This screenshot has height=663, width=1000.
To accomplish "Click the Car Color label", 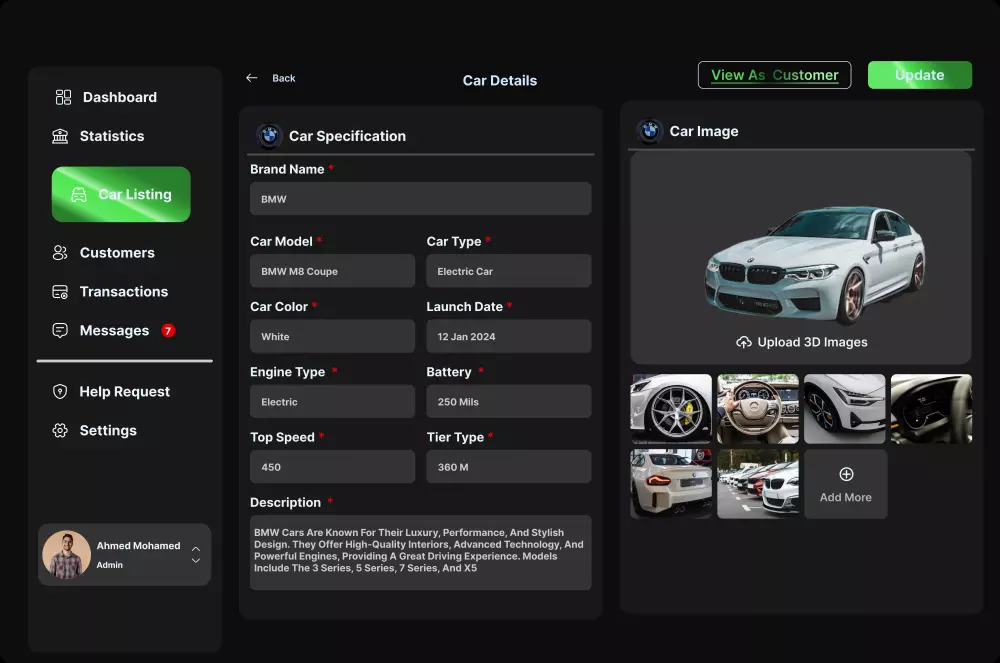I will 279,307.
